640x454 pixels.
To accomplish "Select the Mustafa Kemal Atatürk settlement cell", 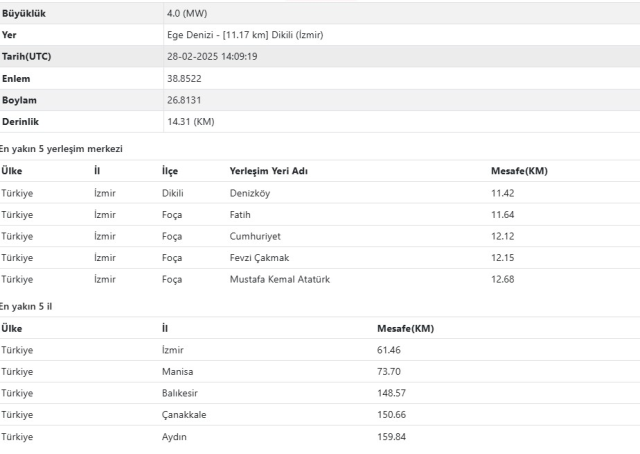I will pos(280,279).
